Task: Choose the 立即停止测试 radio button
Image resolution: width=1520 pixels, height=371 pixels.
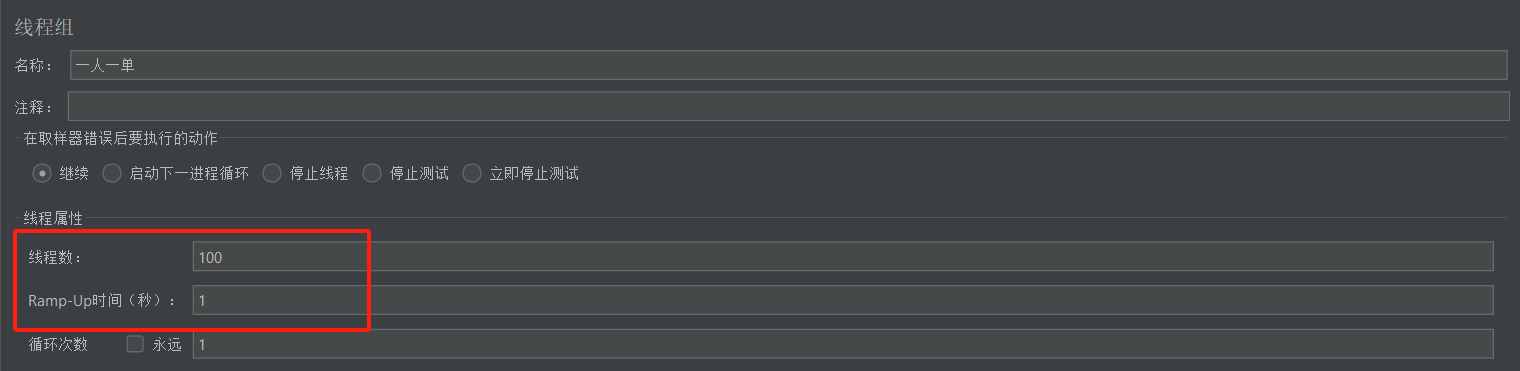Action: point(472,173)
